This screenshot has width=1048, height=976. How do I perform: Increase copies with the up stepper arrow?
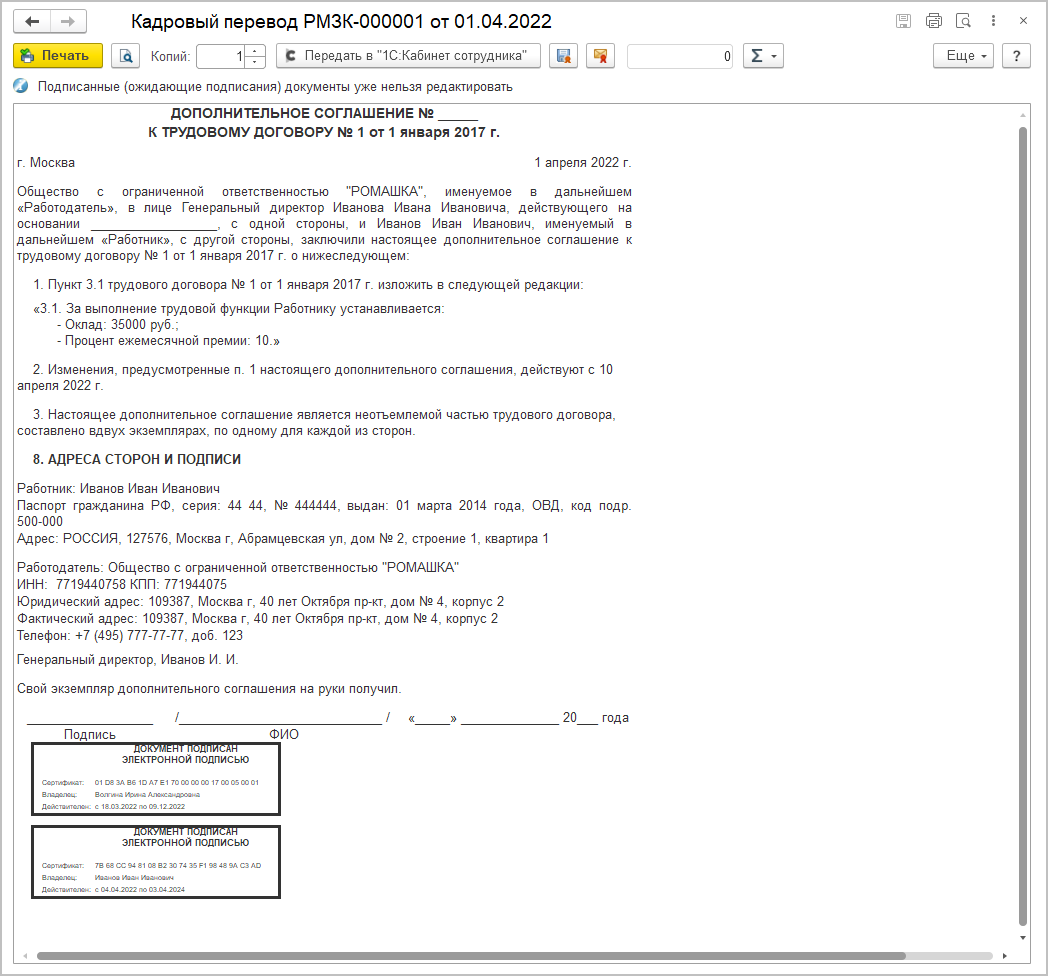click(255, 50)
